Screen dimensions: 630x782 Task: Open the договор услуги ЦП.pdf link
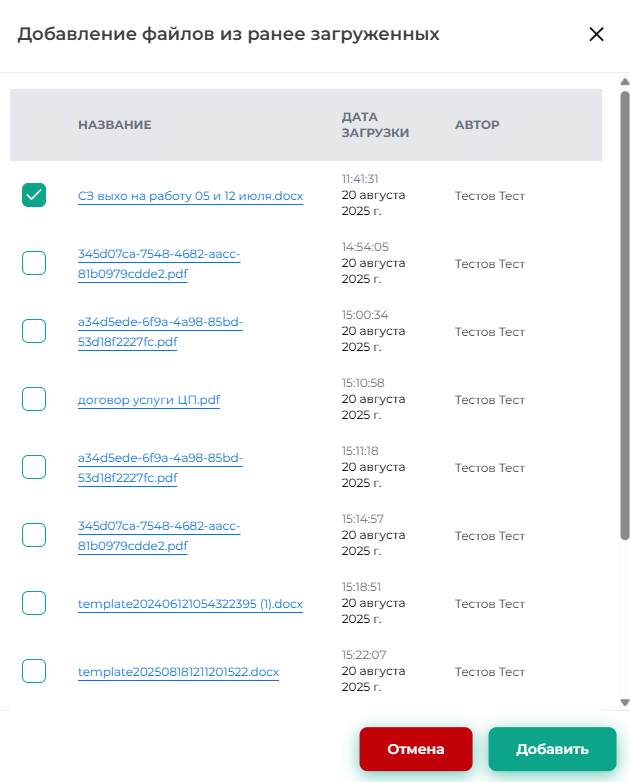tap(148, 400)
